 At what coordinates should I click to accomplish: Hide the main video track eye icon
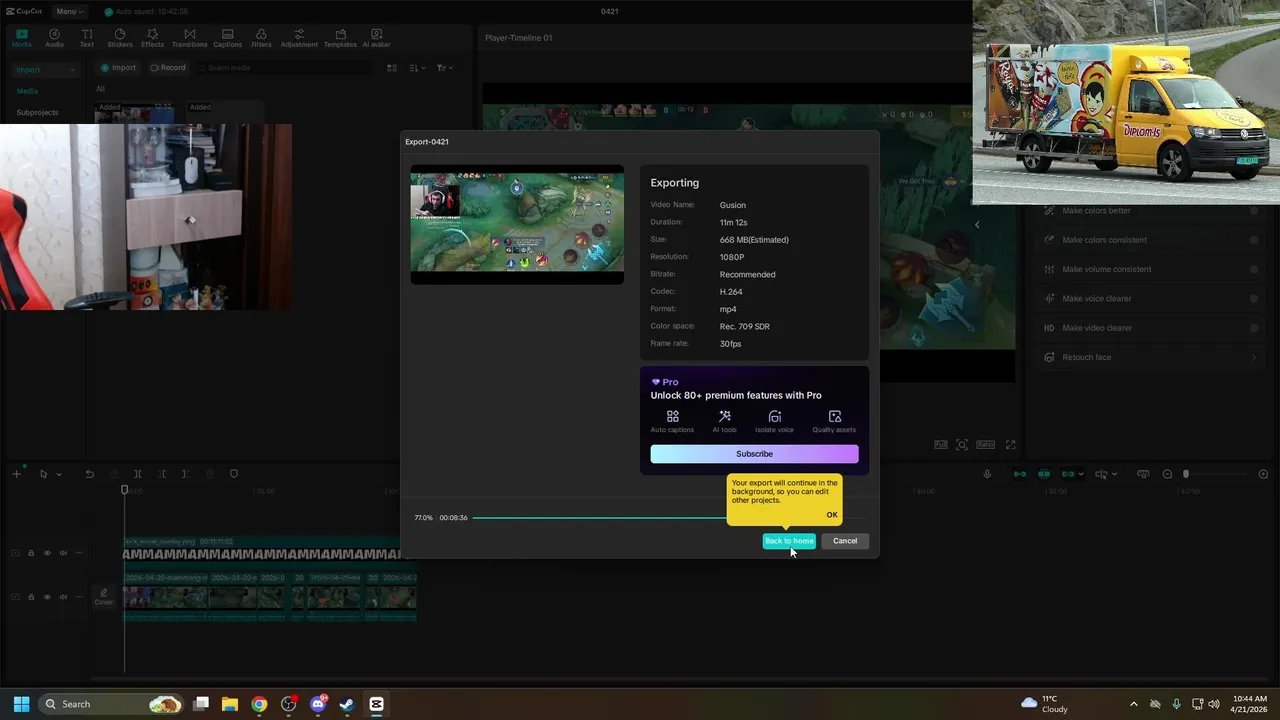(47, 597)
